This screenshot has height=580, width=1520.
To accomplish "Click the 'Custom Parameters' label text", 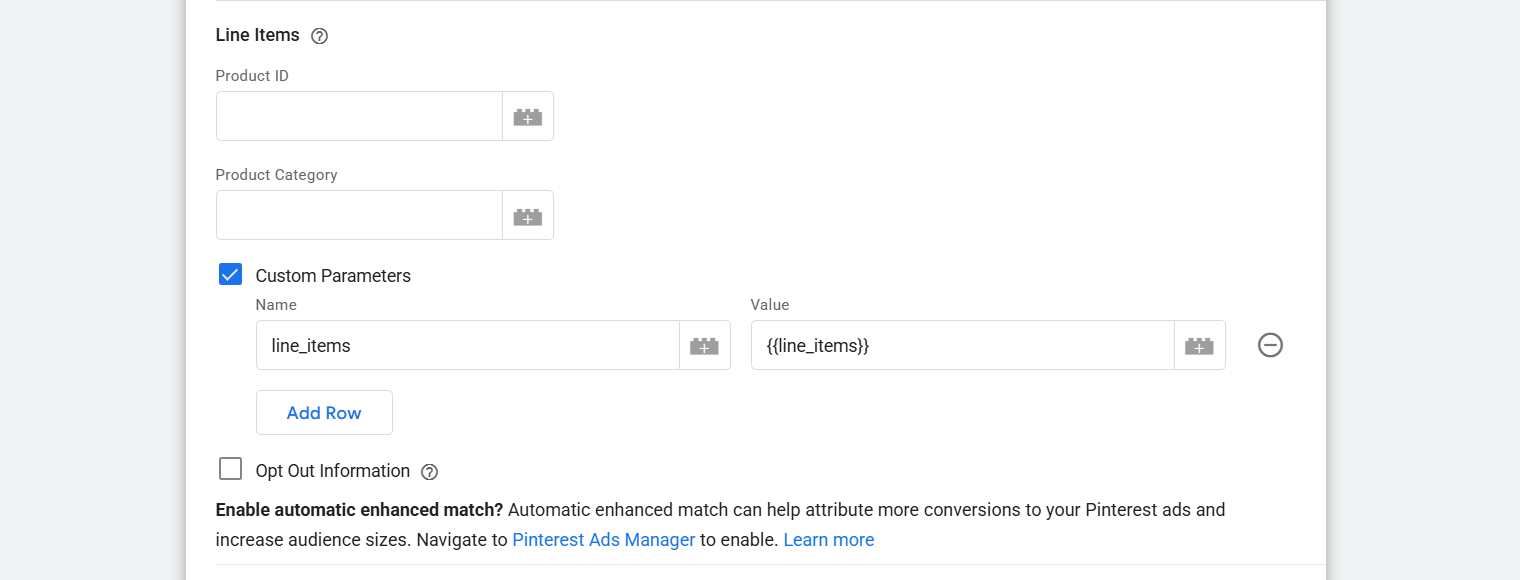I will (x=333, y=276).
